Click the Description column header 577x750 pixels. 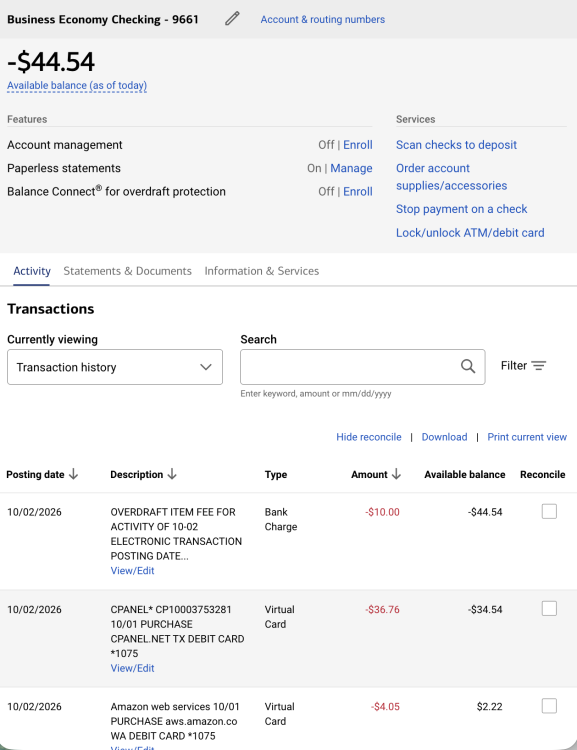(136, 474)
